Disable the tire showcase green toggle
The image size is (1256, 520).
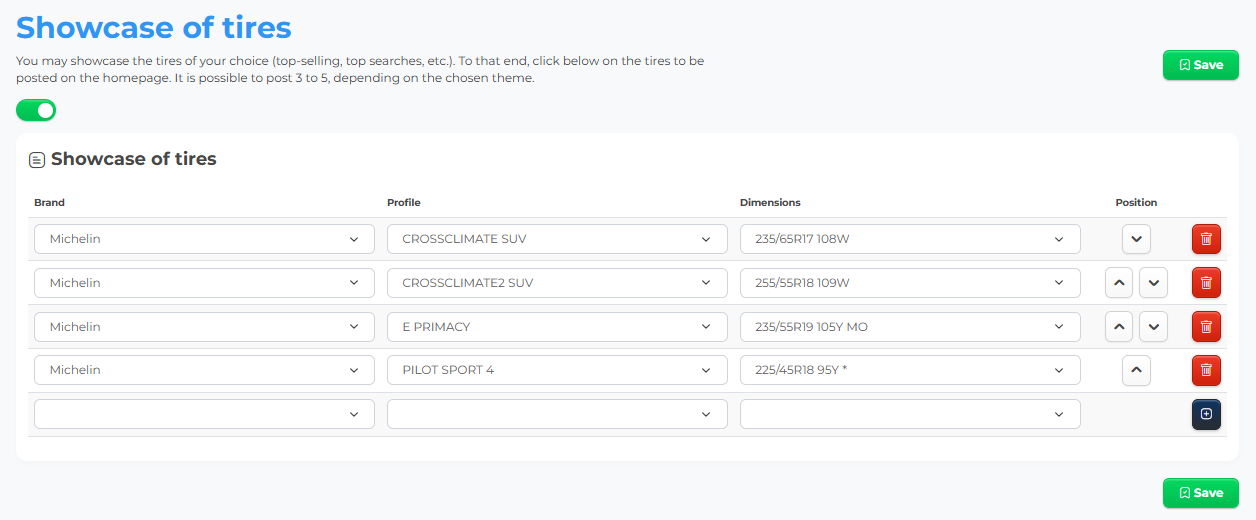(36, 110)
